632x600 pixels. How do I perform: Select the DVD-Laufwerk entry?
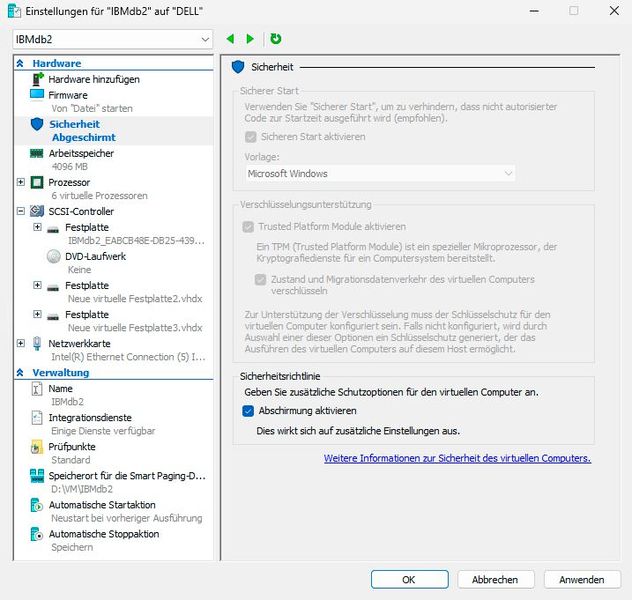[x=96, y=256]
